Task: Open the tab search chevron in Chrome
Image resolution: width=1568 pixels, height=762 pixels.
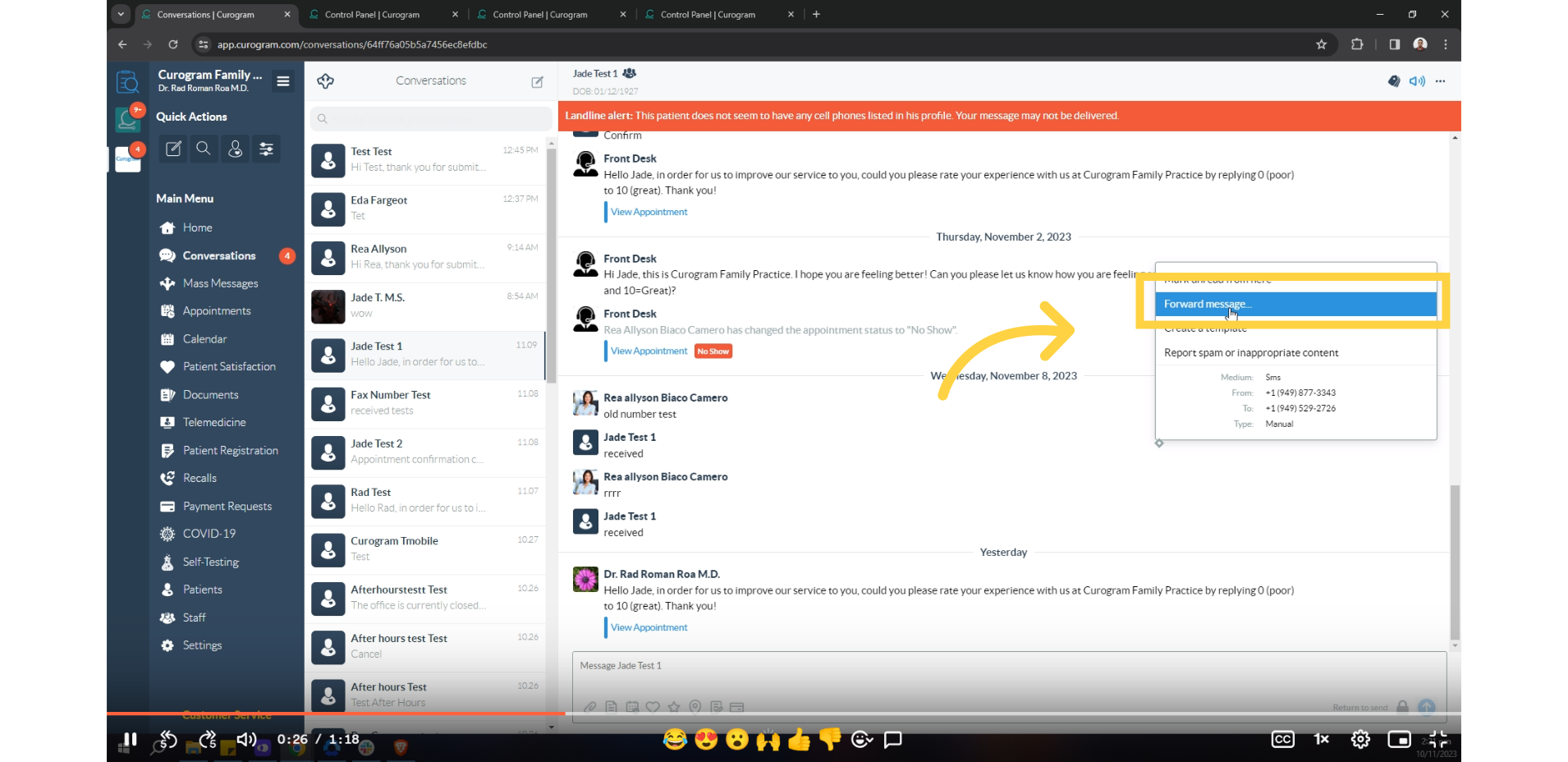Action: click(121, 14)
